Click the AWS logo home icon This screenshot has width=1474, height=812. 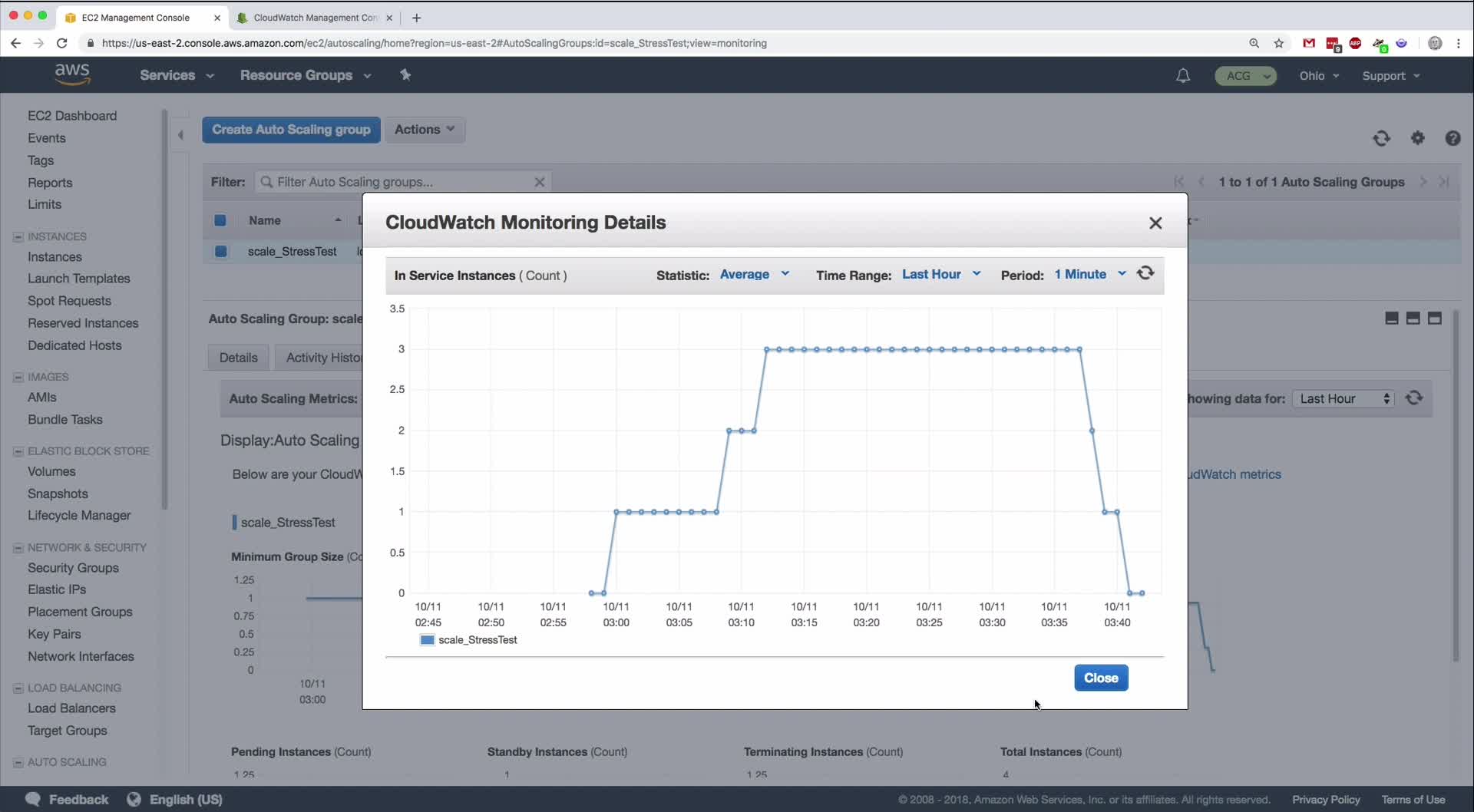(72, 74)
